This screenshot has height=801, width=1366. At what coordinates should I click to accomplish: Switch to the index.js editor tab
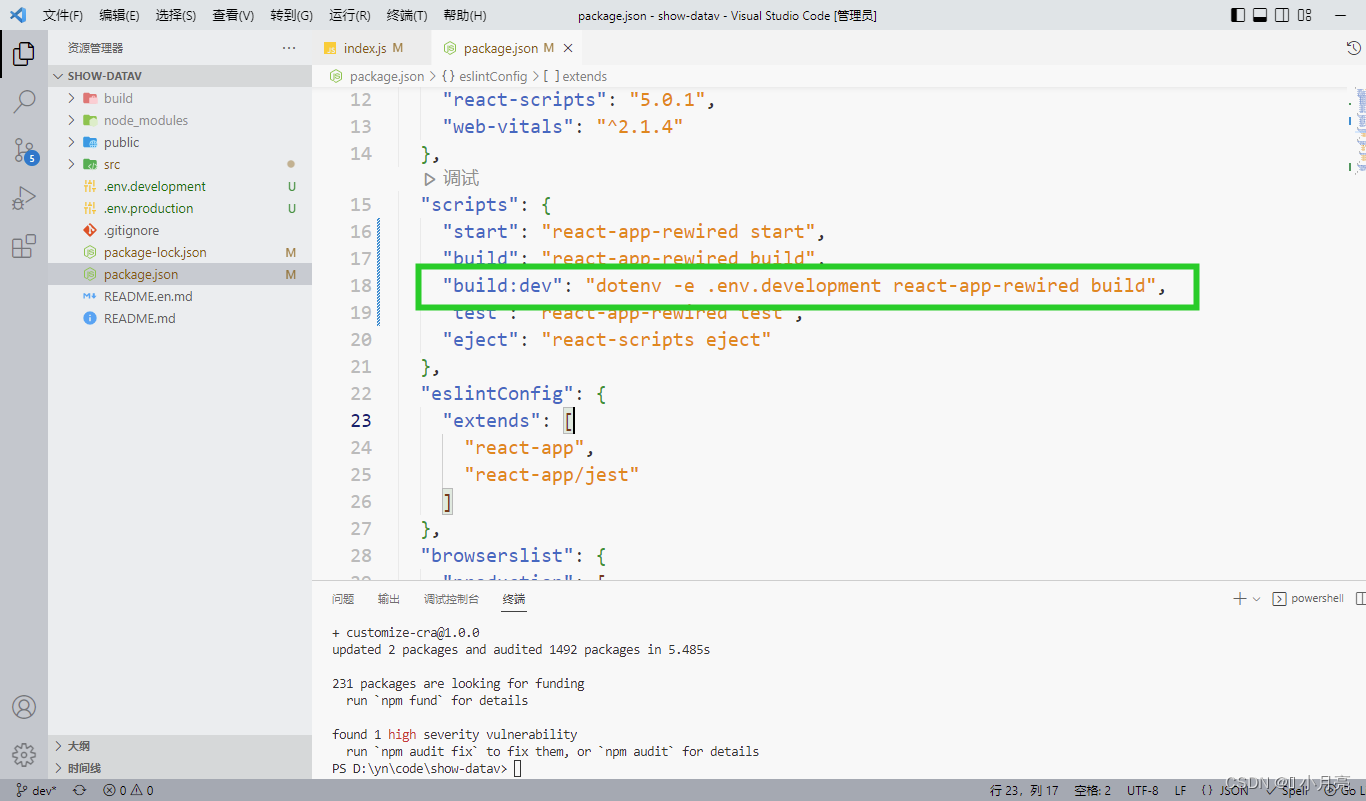point(372,48)
